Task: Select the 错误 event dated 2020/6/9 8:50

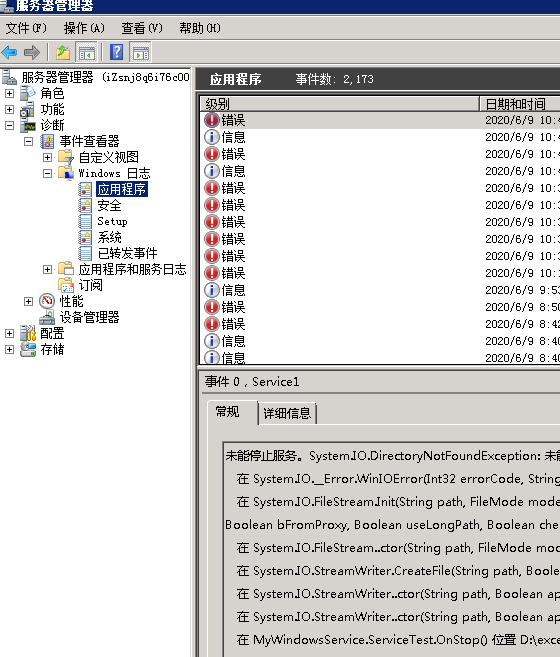Action: click(380, 307)
